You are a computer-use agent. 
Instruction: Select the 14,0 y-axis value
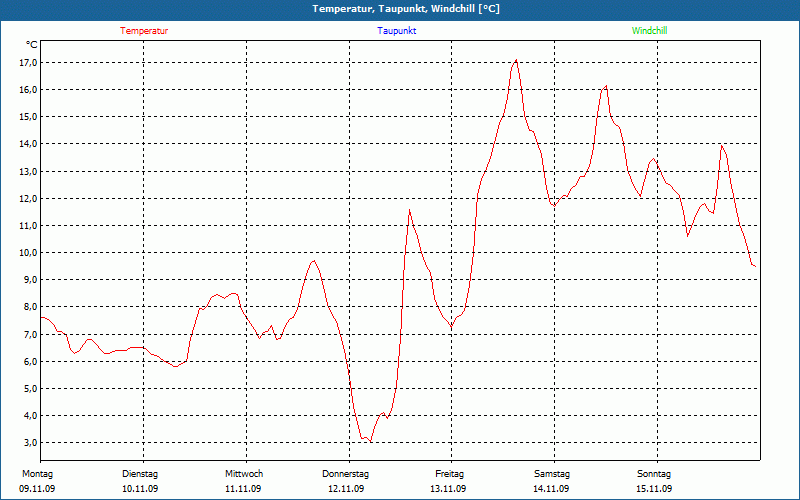pyautogui.click(x=28, y=144)
